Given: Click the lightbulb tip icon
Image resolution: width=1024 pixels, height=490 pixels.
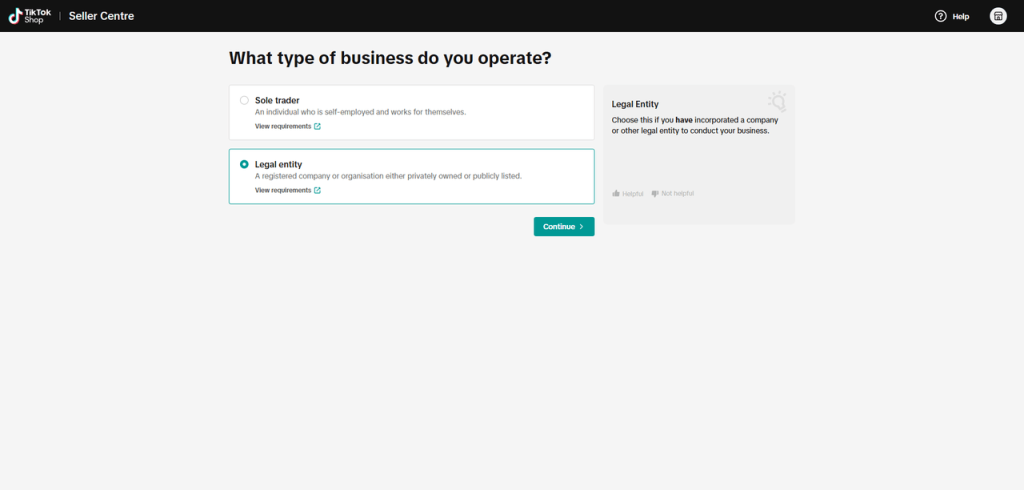Looking at the screenshot, I should [x=777, y=102].
